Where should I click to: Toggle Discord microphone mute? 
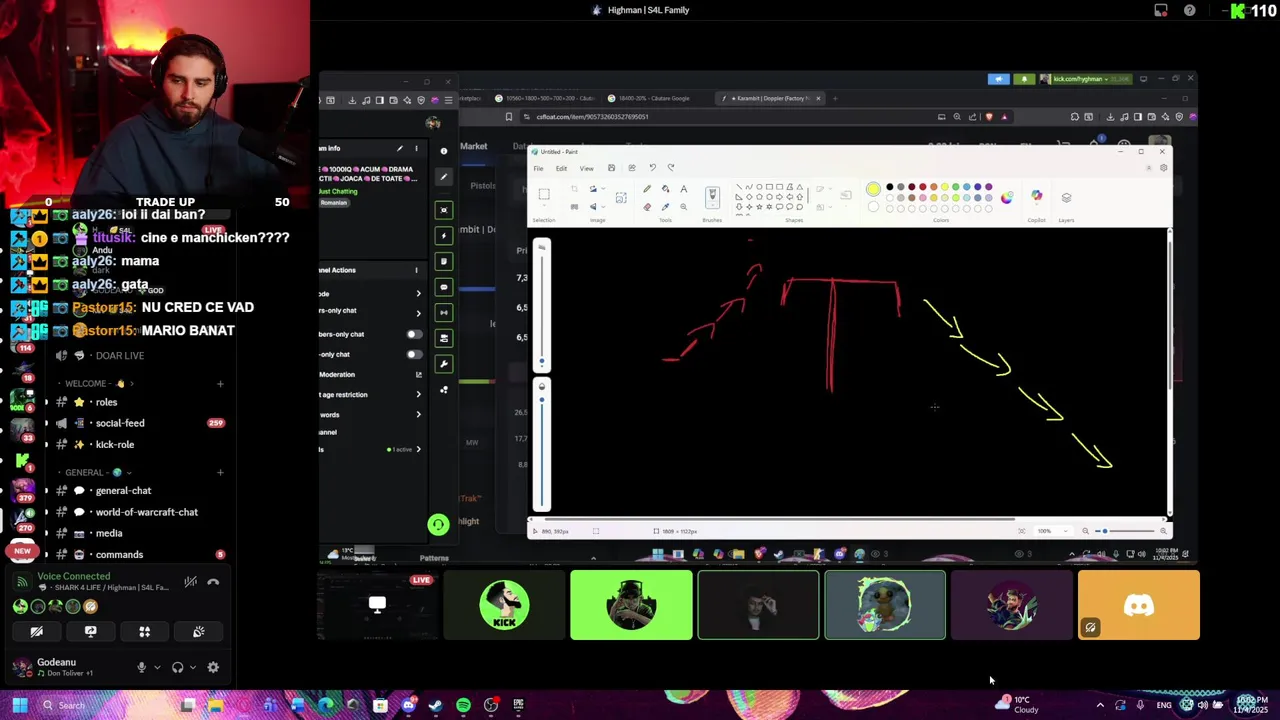(142, 667)
